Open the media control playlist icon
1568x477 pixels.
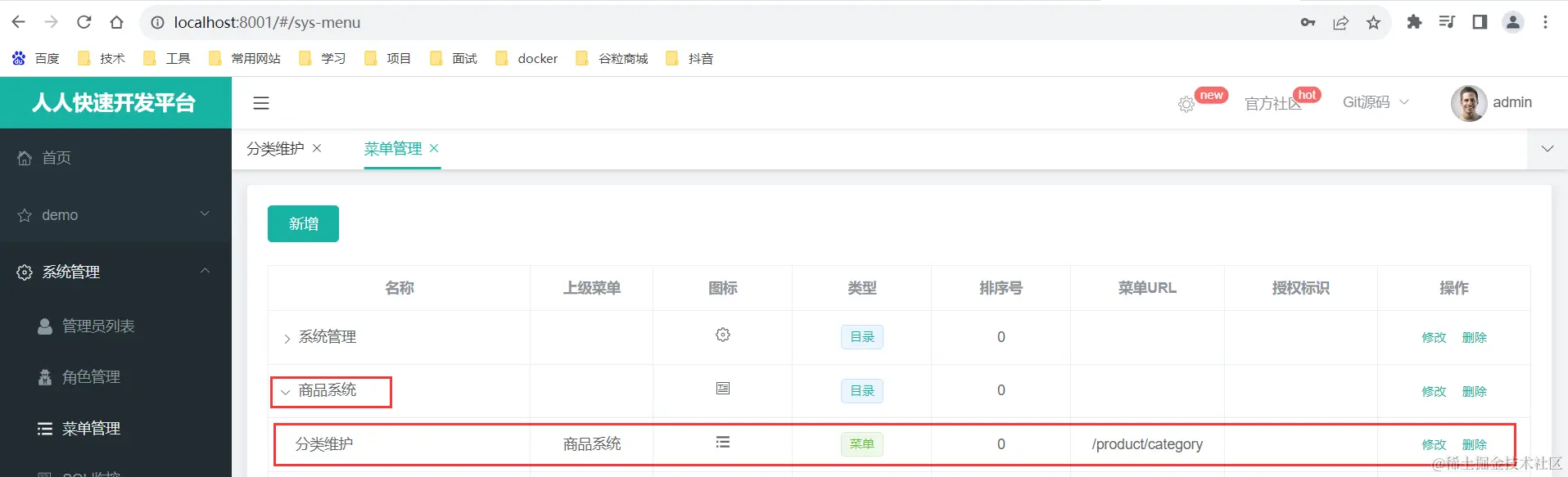(1447, 22)
